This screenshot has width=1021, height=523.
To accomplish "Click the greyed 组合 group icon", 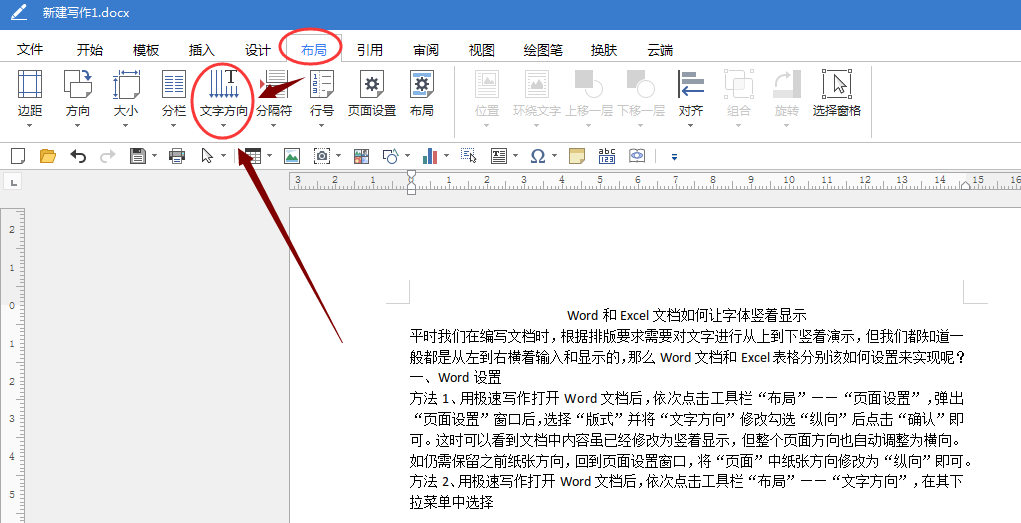I will click(738, 84).
